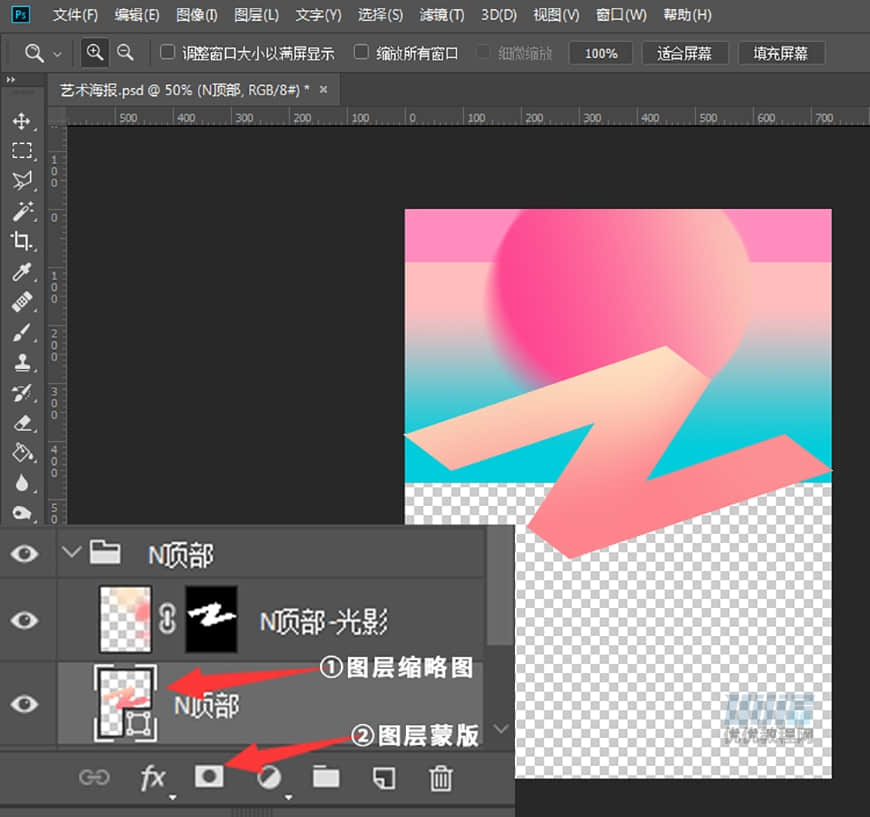Select the Eyedropper tool
Image resolution: width=870 pixels, height=817 pixels.
coord(22,273)
